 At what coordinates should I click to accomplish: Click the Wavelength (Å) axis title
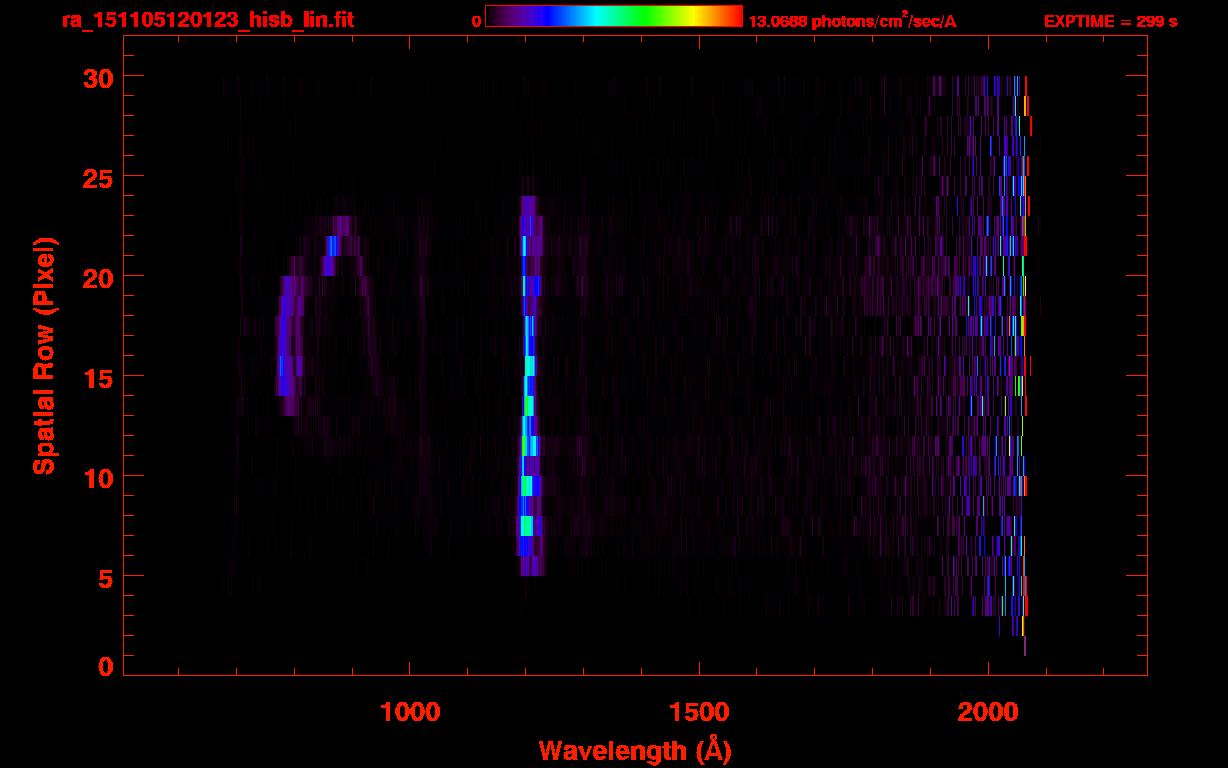635,749
